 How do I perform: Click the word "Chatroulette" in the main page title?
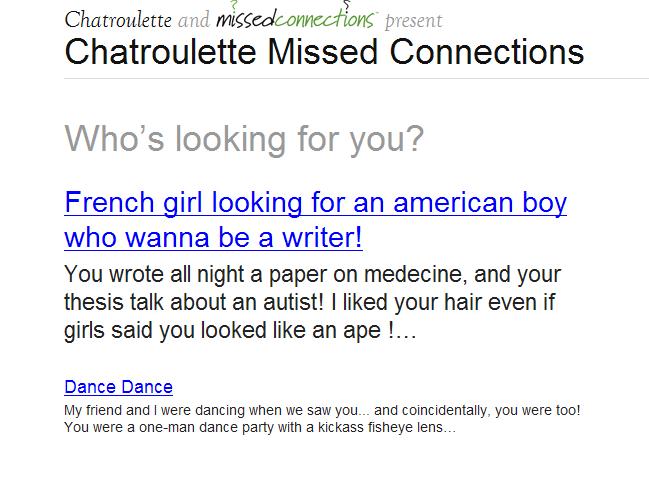pos(161,52)
